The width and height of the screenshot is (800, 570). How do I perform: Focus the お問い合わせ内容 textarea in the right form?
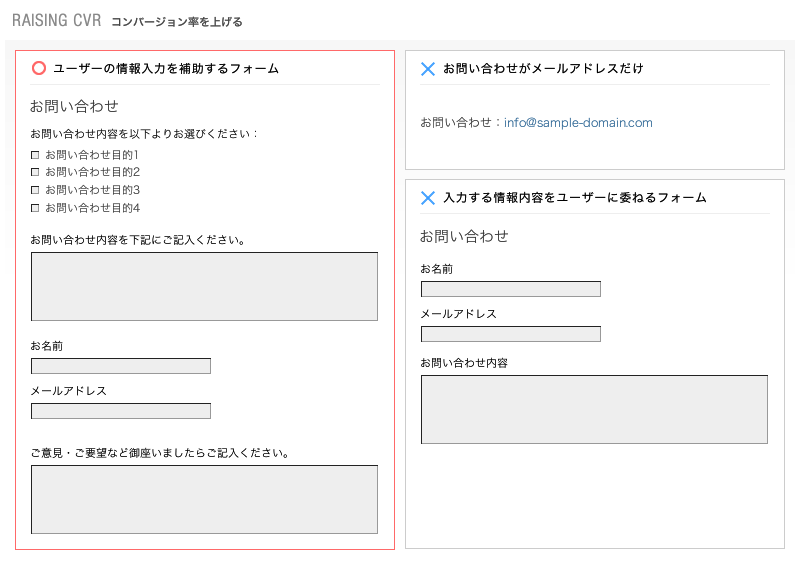(x=594, y=409)
